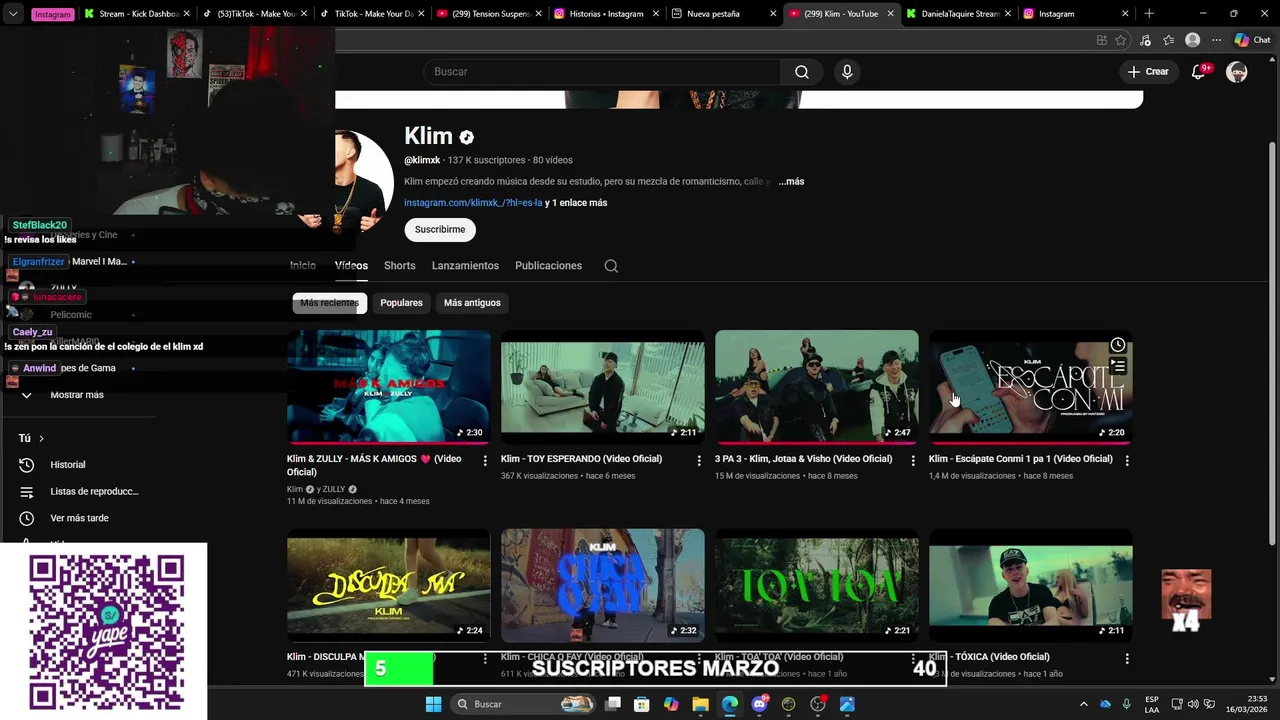Open Ver más tarde in sidebar
This screenshot has height=720, width=1280.
79,518
